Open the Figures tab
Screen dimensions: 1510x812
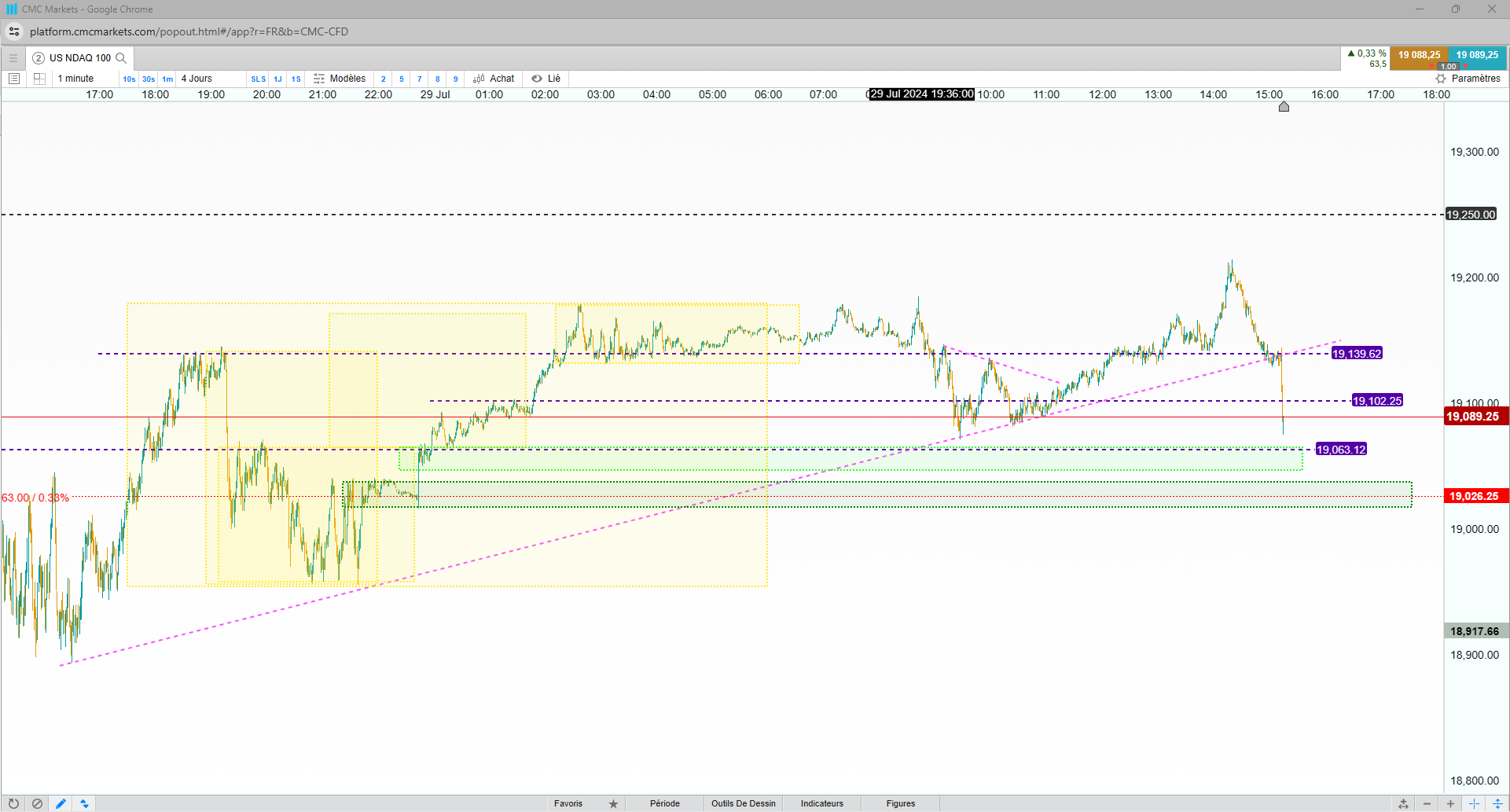pyautogui.click(x=901, y=803)
